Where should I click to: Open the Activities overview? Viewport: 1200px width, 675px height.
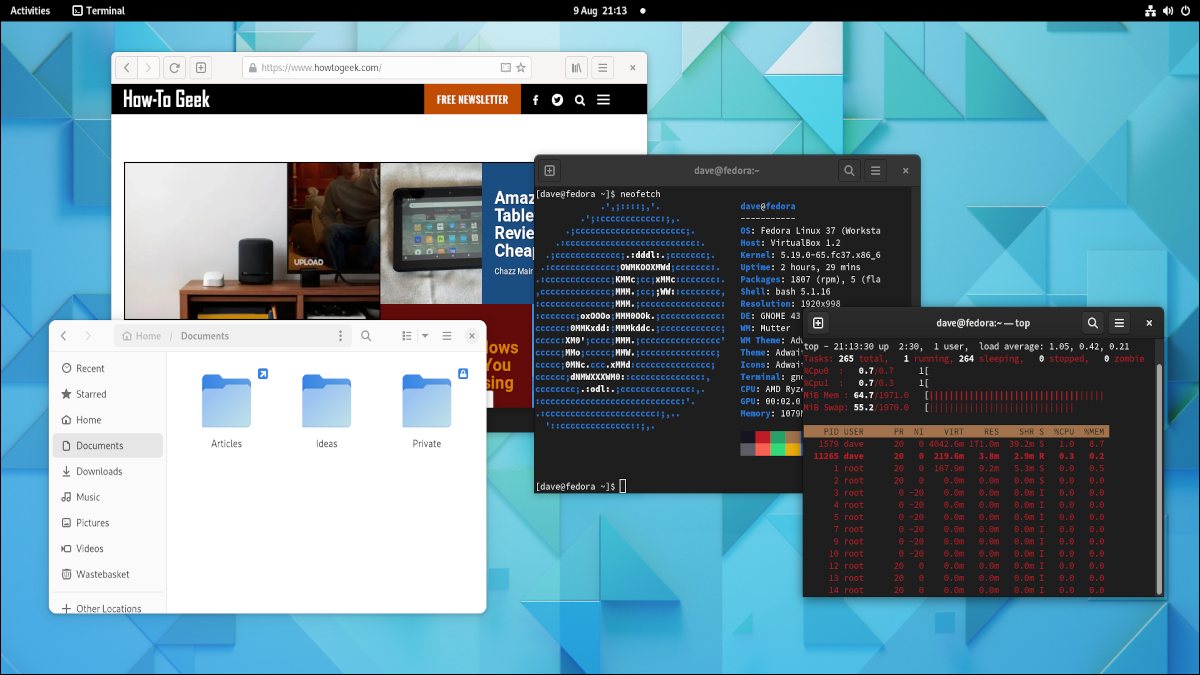(x=30, y=11)
